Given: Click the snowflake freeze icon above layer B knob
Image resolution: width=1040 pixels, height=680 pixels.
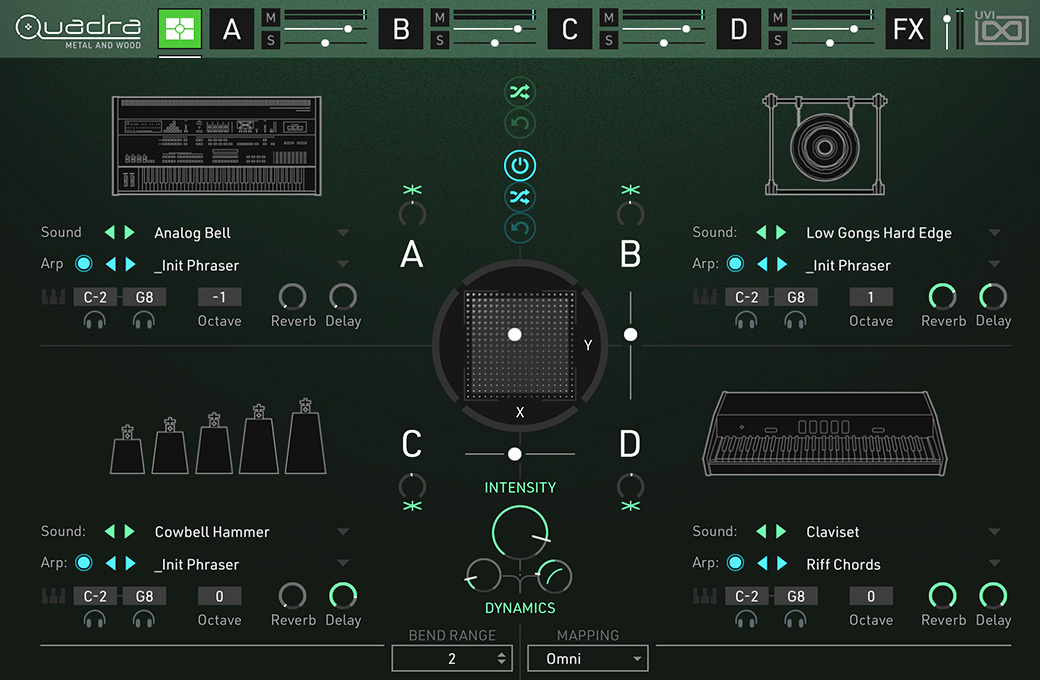Looking at the screenshot, I should [630, 190].
